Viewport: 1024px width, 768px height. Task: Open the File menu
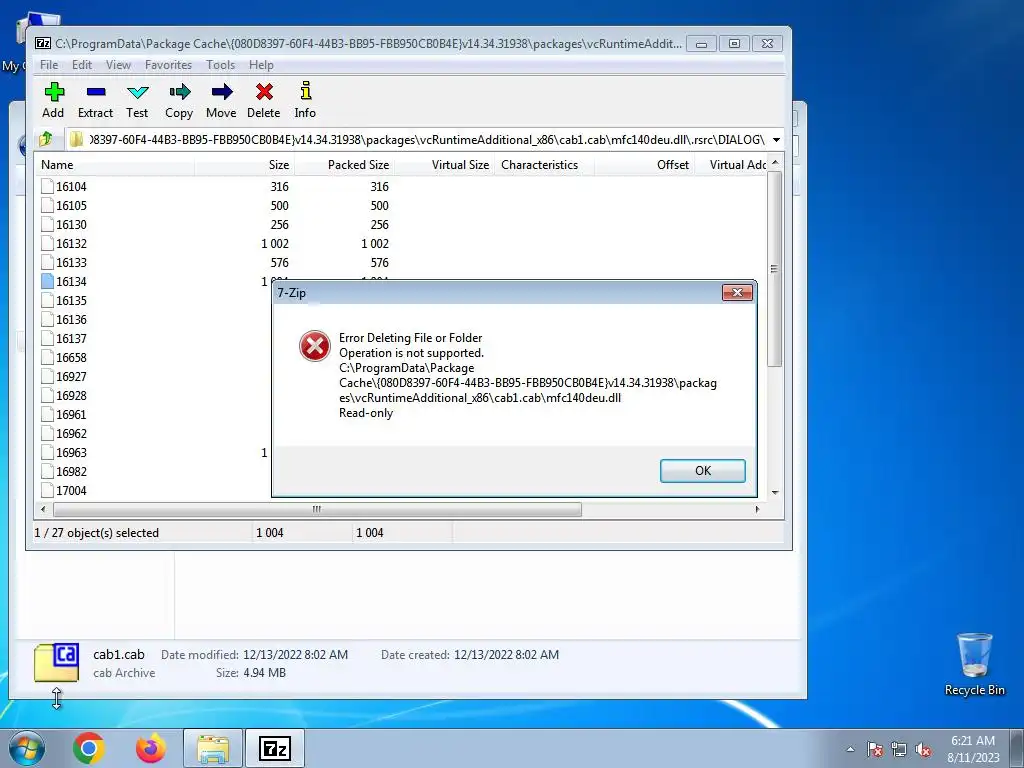click(x=49, y=65)
